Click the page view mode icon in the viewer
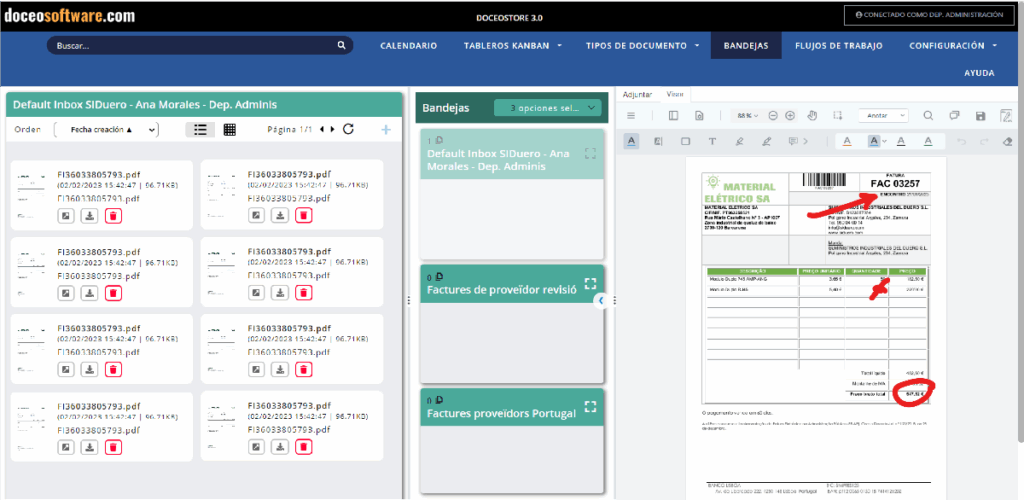 [x=699, y=116]
